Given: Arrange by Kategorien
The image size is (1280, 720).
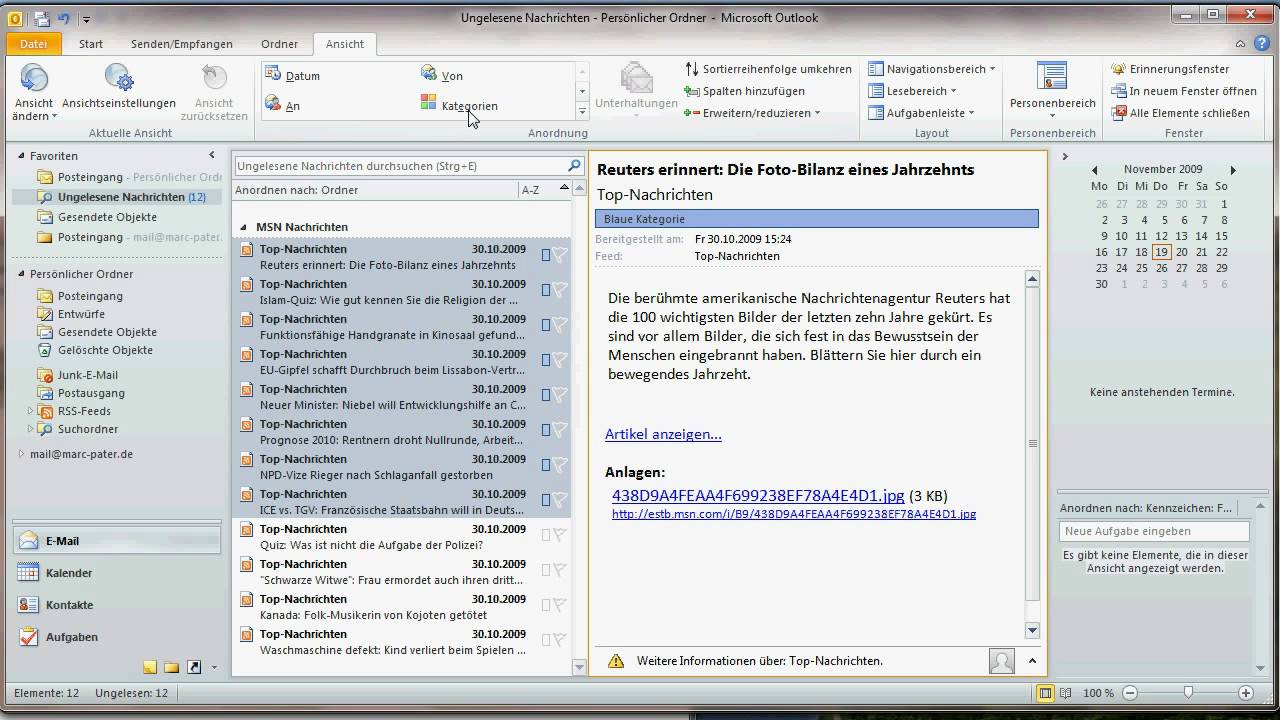Looking at the screenshot, I should point(459,106).
